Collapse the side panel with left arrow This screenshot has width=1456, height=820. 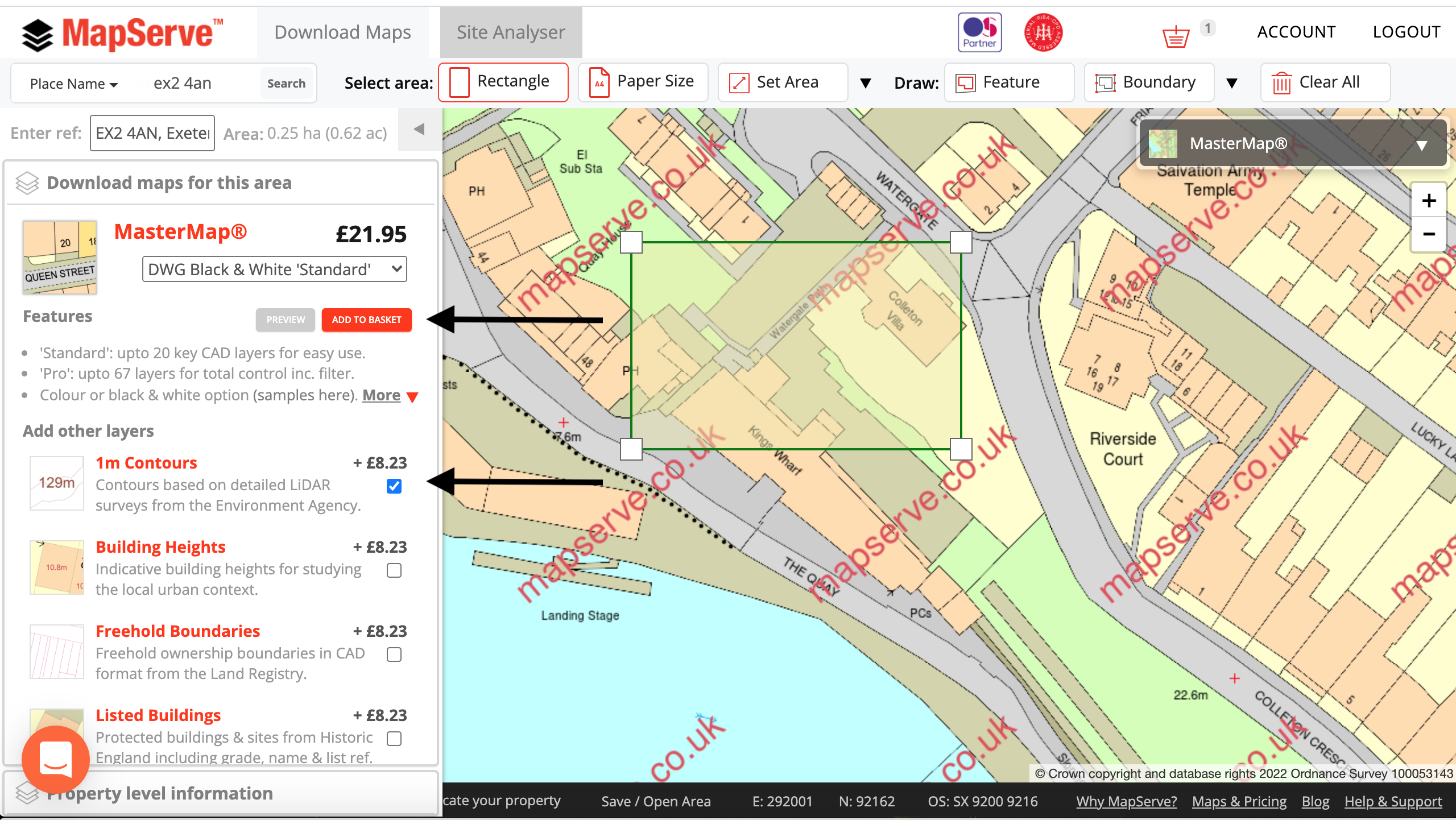tap(420, 130)
